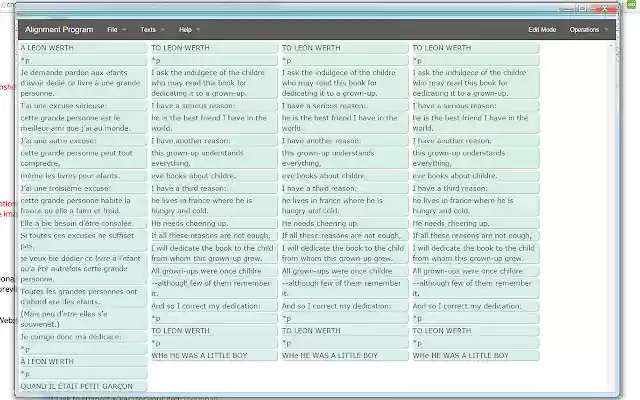640x400 pixels.
Task: Maximize the Alignment Program window
Action: tap(583, 8)
